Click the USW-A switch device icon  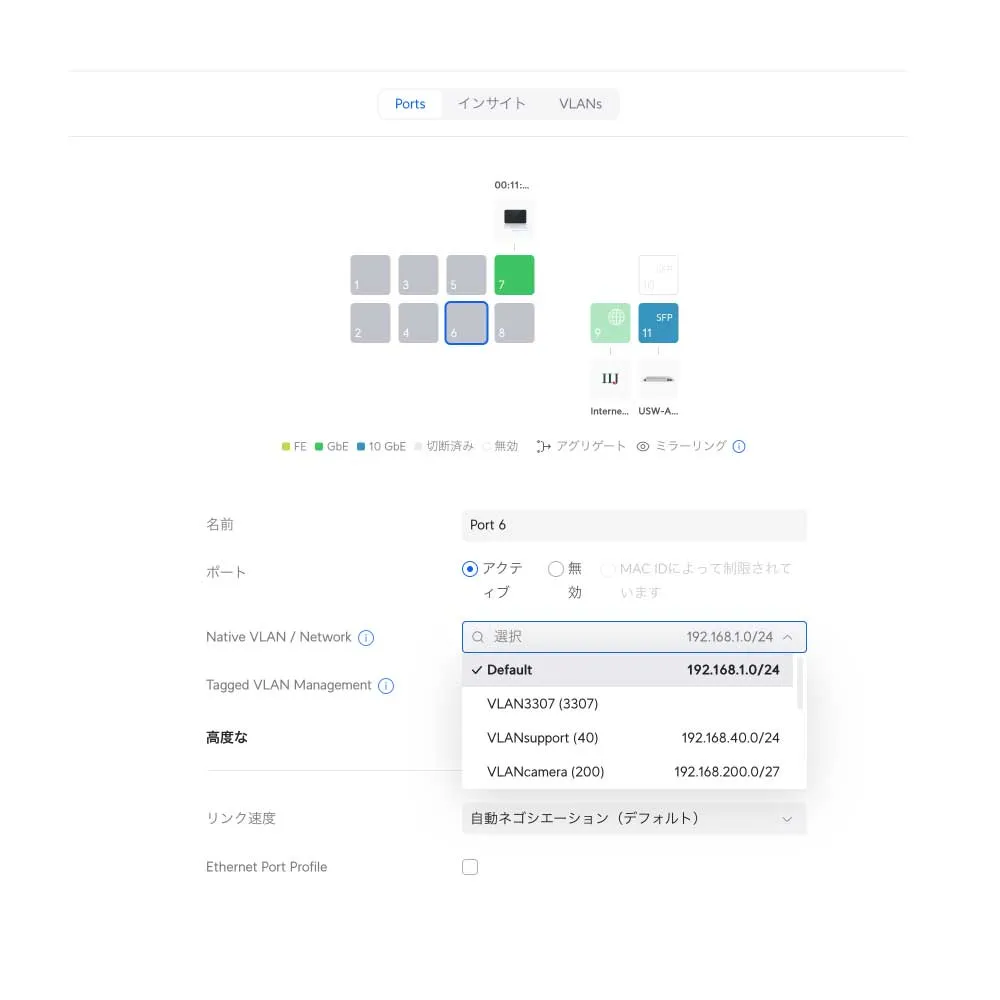coord(658,380)
